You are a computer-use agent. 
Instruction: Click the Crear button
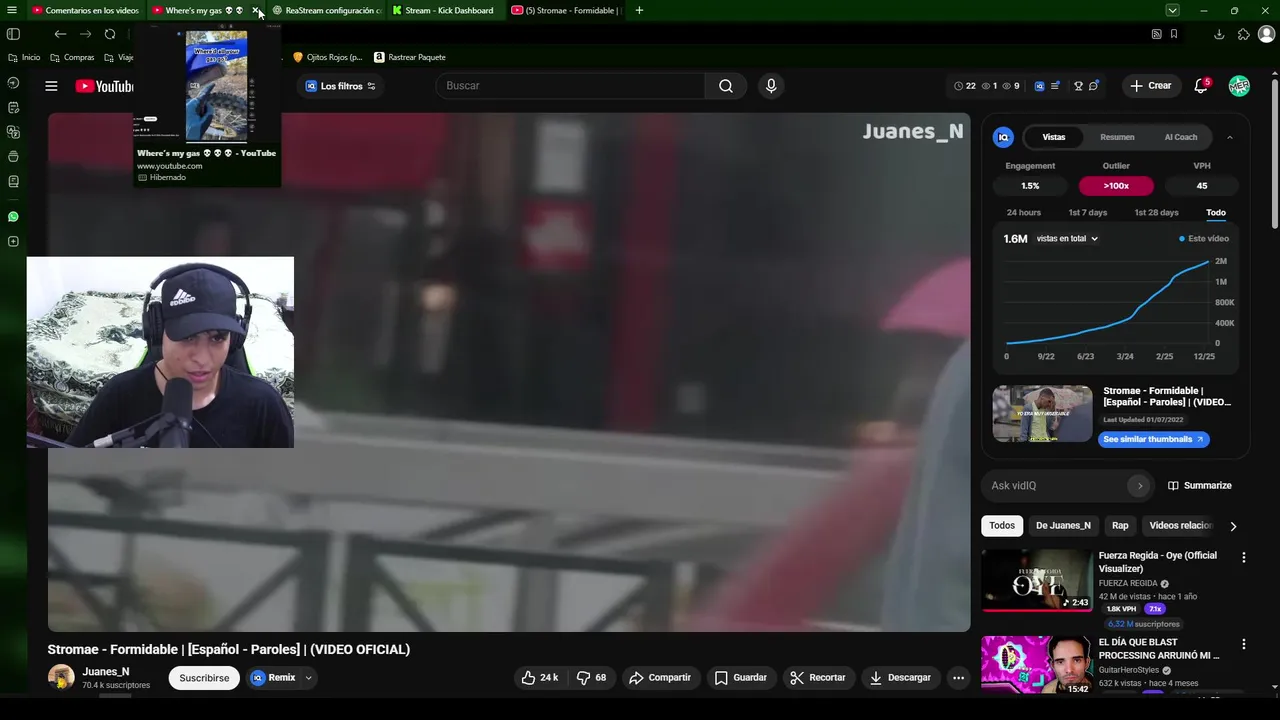point(1150,86)
